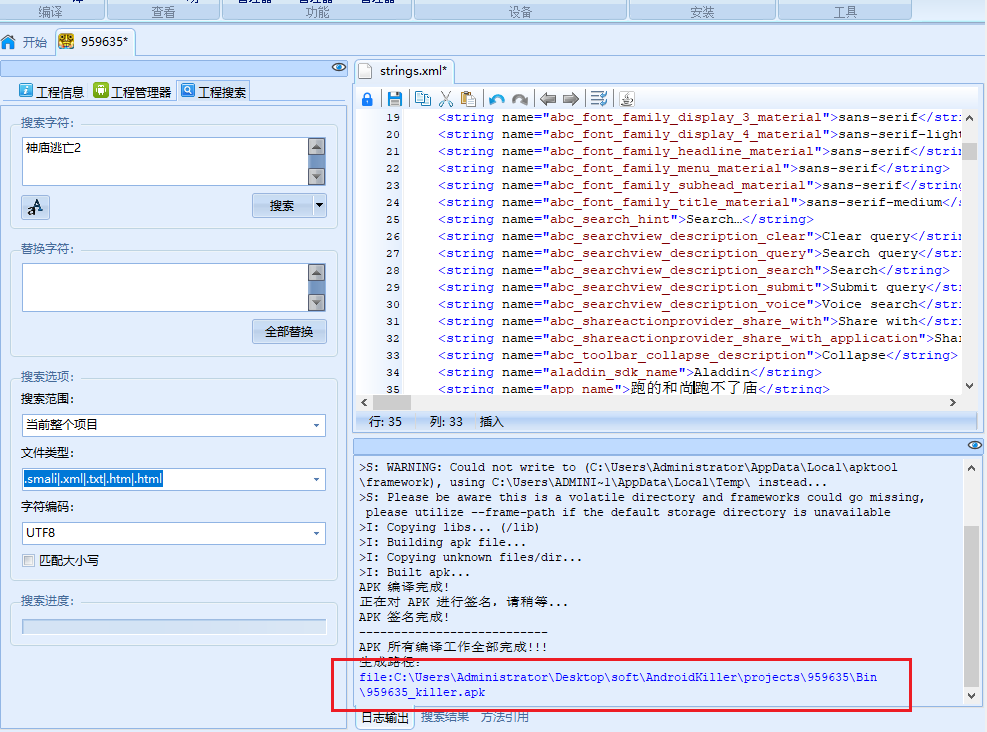987x732 pixels.
Task: Save strings.xml with the floppy disk icon
Action: 395,99
